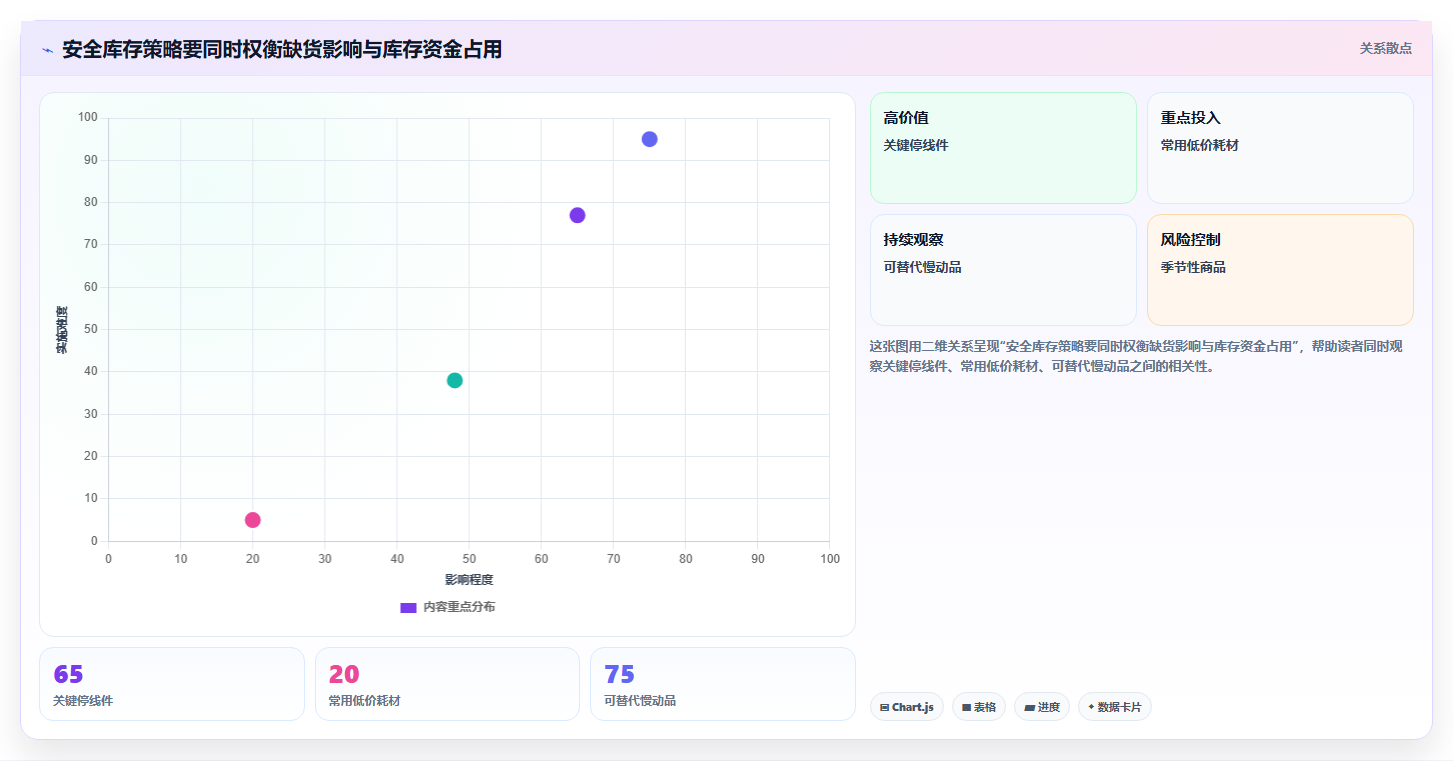Click the 进度 tag chip
This screenshot has height=761, width=1453.
pos(1042,707)
